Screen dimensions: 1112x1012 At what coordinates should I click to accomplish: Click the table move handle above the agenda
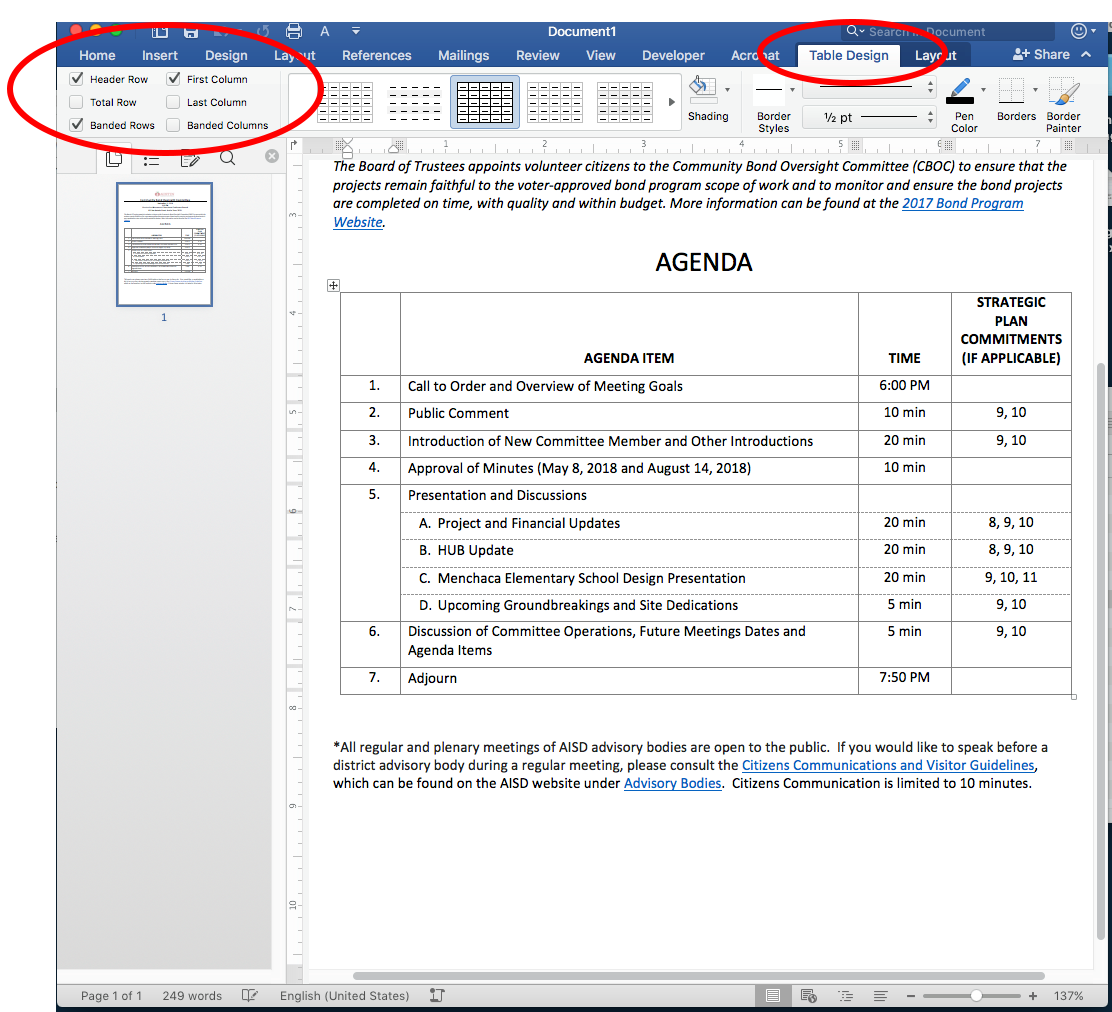pyautogui.click(x=334, y=286)
